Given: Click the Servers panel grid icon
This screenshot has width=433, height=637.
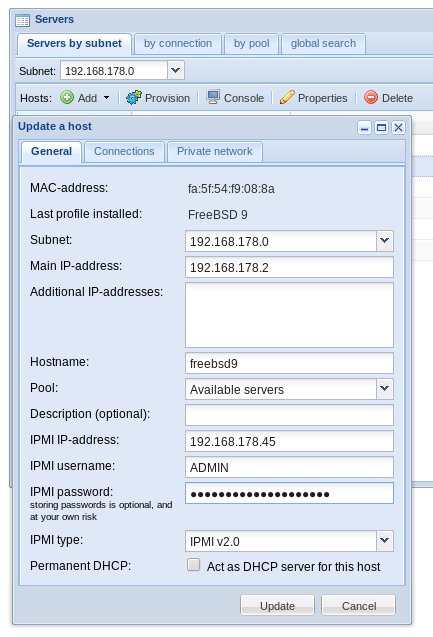Looking at the screenshot, I should [x=22, y=20].
